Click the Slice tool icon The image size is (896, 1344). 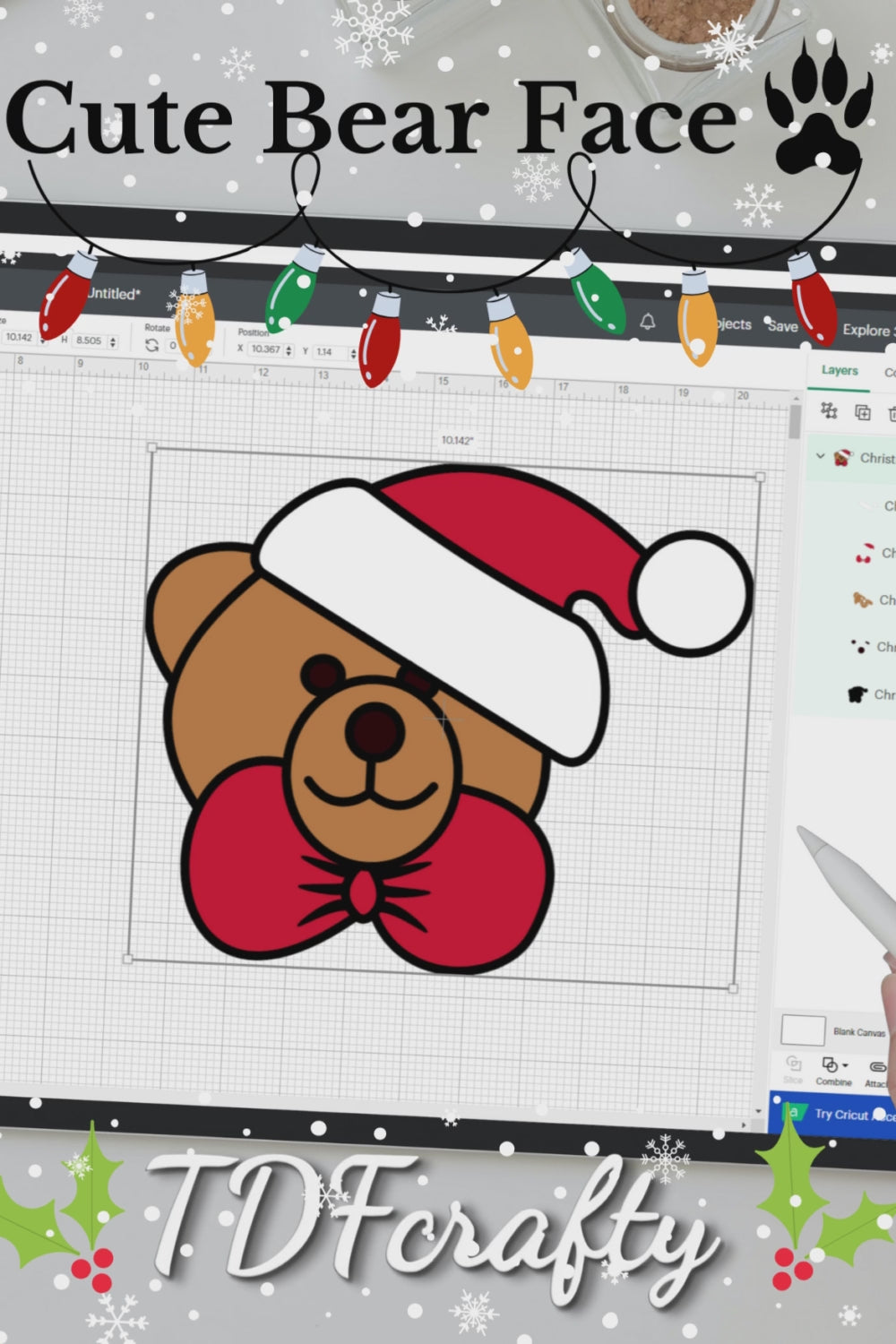[793, 1064]
